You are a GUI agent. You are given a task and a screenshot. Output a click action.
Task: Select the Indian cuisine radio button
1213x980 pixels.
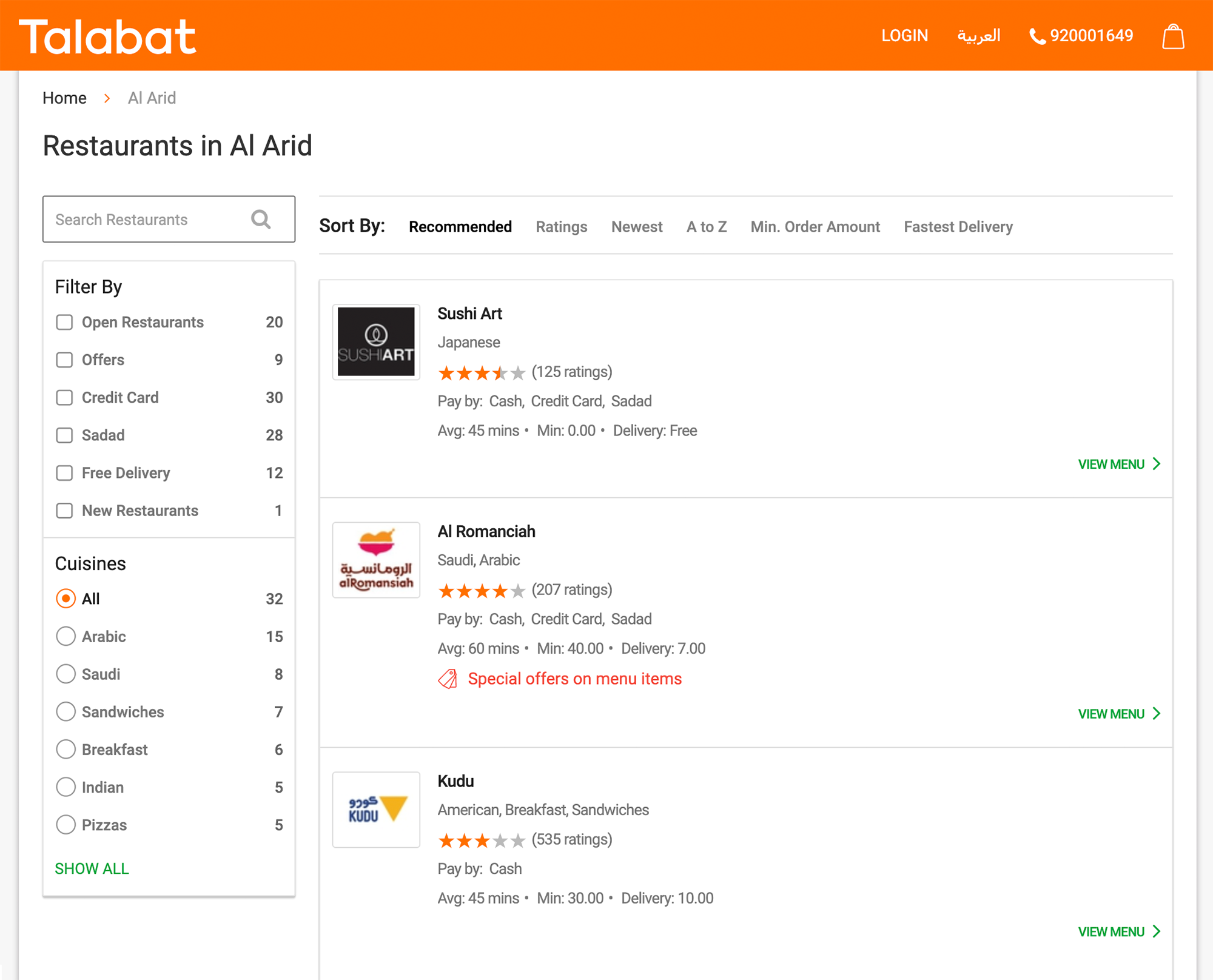point(66,787)
